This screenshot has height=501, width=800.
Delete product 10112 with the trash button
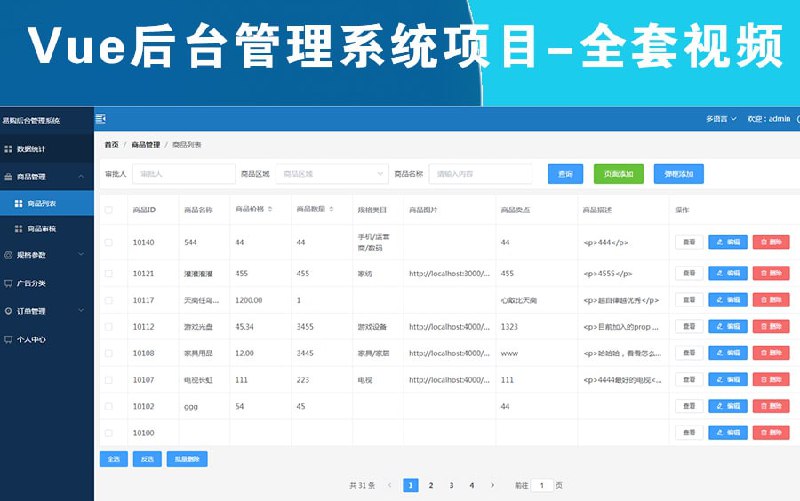pyautogui.click(x=771, y=326)
